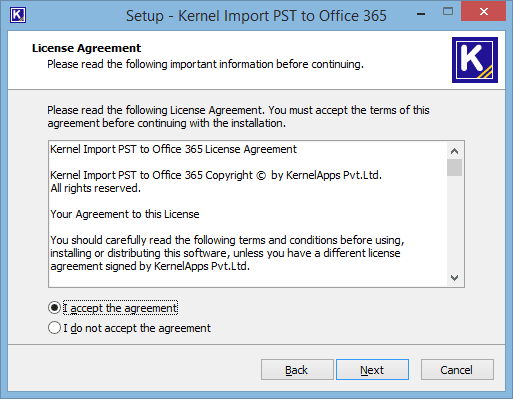The height and width of the screenshot is (399, 513).
Task: Click the large Kernel K logo in header
Action: coord(475,60)
